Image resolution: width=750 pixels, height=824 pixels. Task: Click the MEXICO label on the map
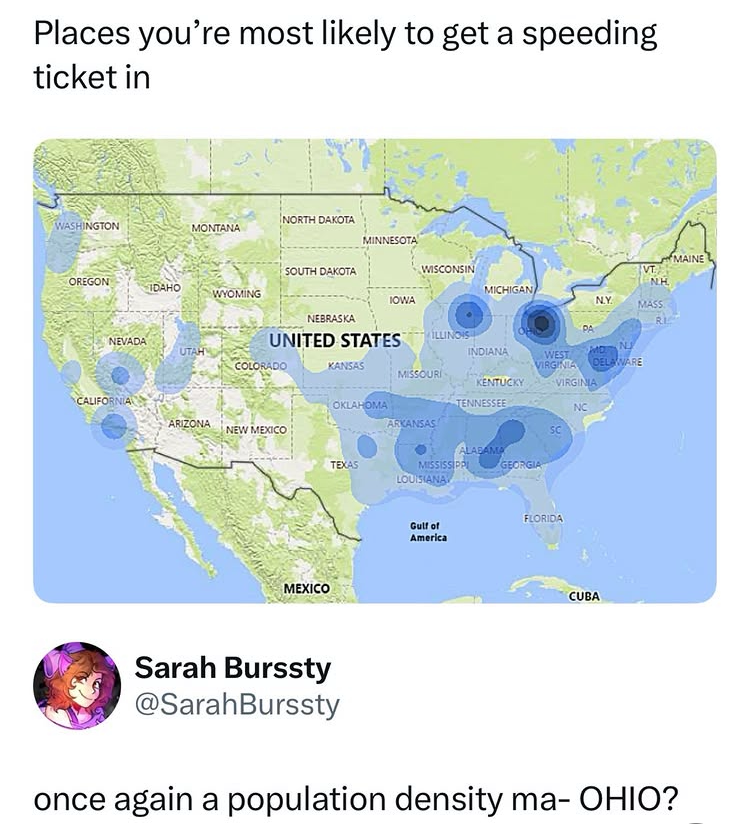click(x=305, y=588)
